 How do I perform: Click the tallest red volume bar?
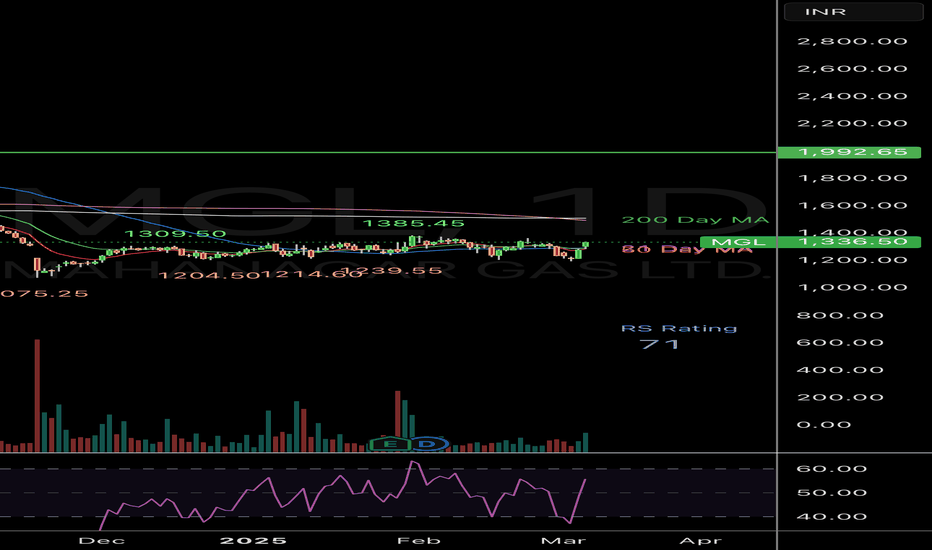click(37, 396)
